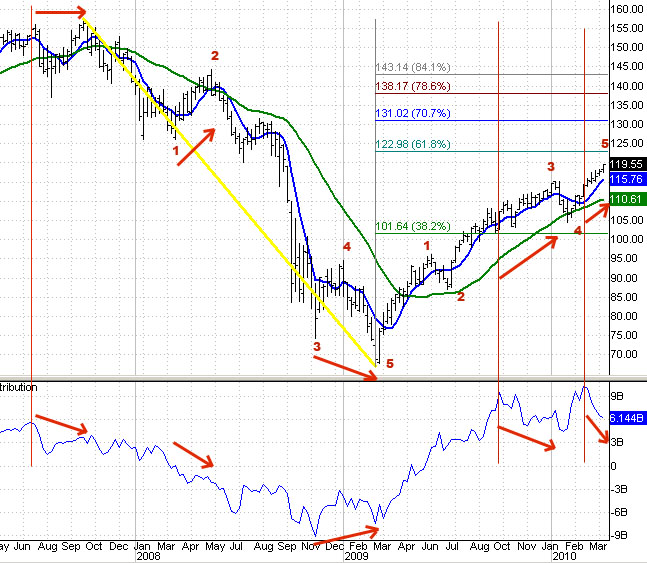Click the green 110.61 moving average tag
The image size is (647, 563).
[628, 199]
